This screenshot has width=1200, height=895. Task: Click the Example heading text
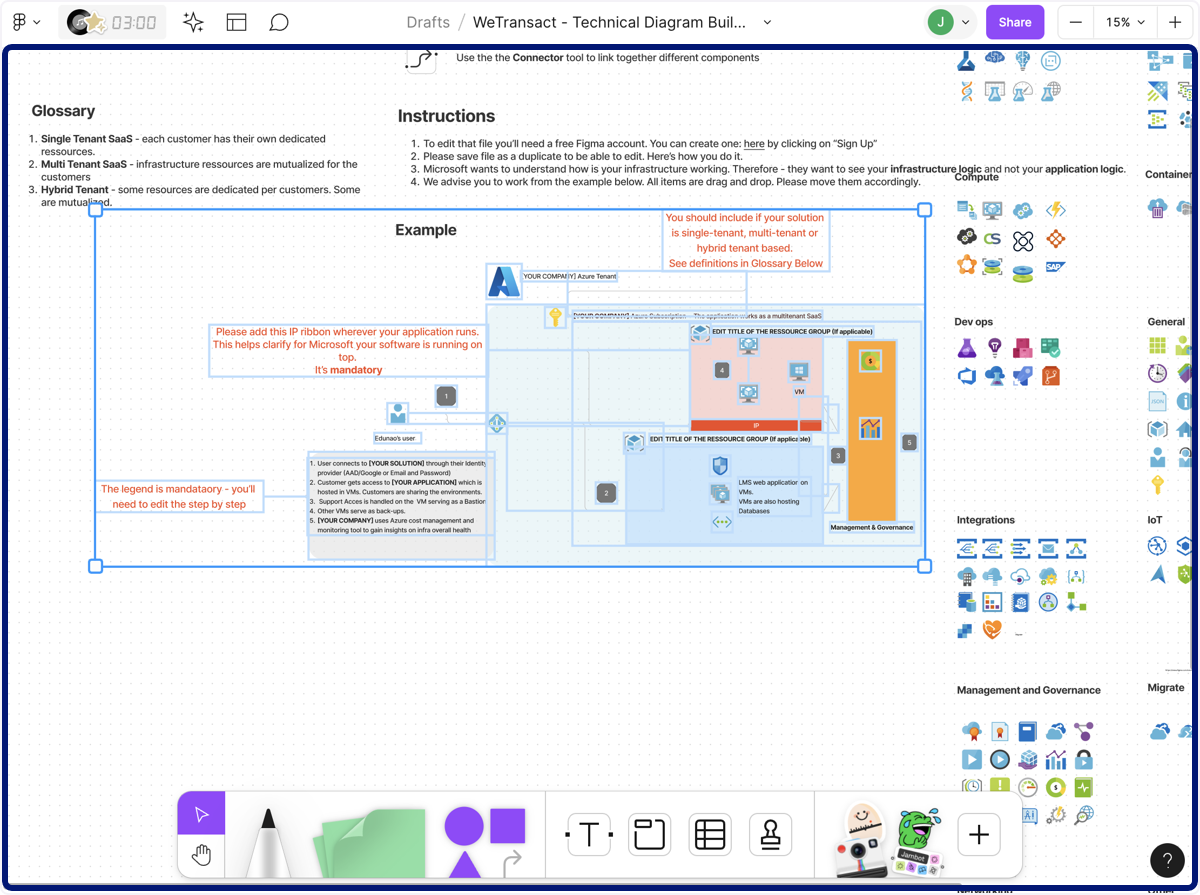pyautogui.click(x=426, y=230)
